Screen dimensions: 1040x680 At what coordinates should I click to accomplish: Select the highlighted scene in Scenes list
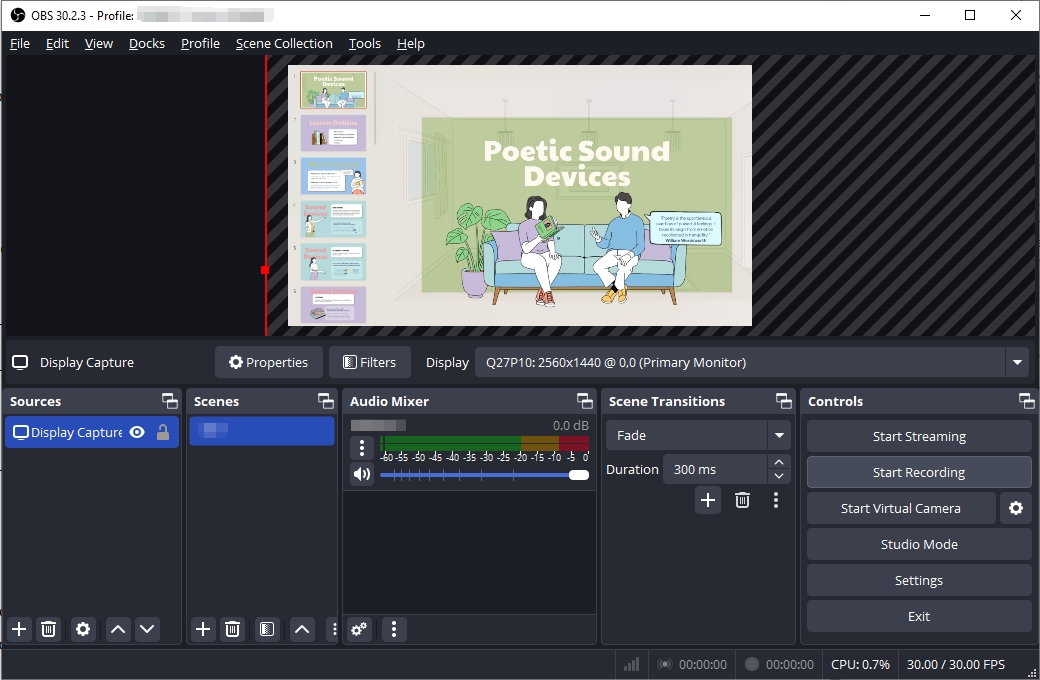tap(262, 431)
